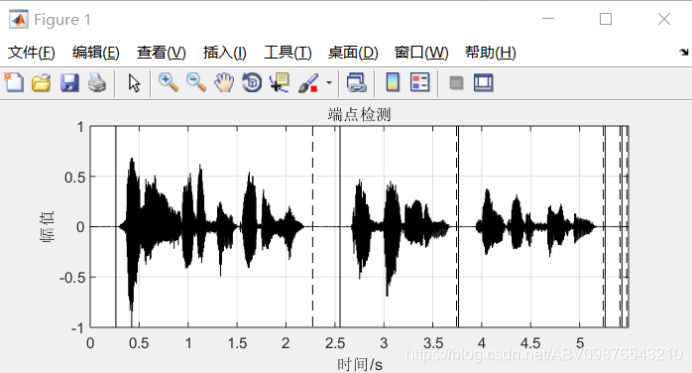The height and width of the screenshot is (373, 692).
Task: Open the 查看(V) menu
Action: coord(162,53)
